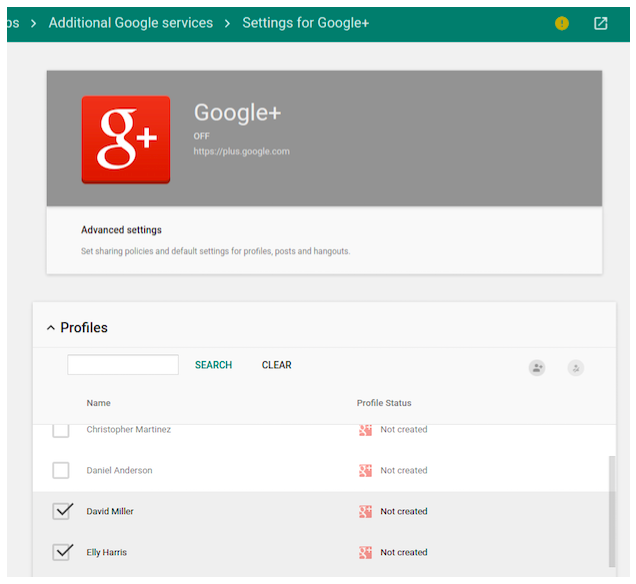636x584 pixels.
Task: Click the red Google+ logo
Action: (126, 140)
